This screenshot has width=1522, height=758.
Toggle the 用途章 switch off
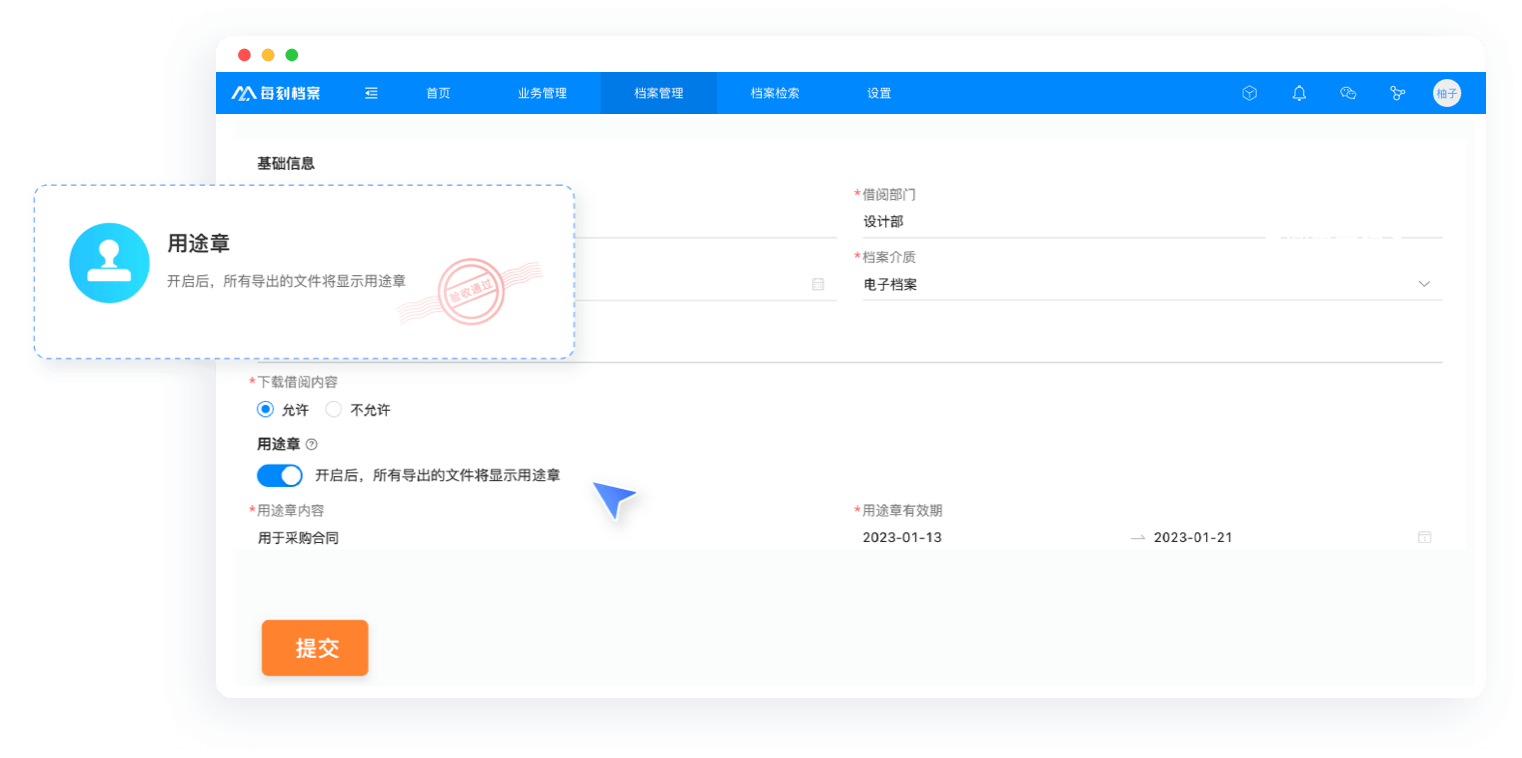tap(280, 475)
